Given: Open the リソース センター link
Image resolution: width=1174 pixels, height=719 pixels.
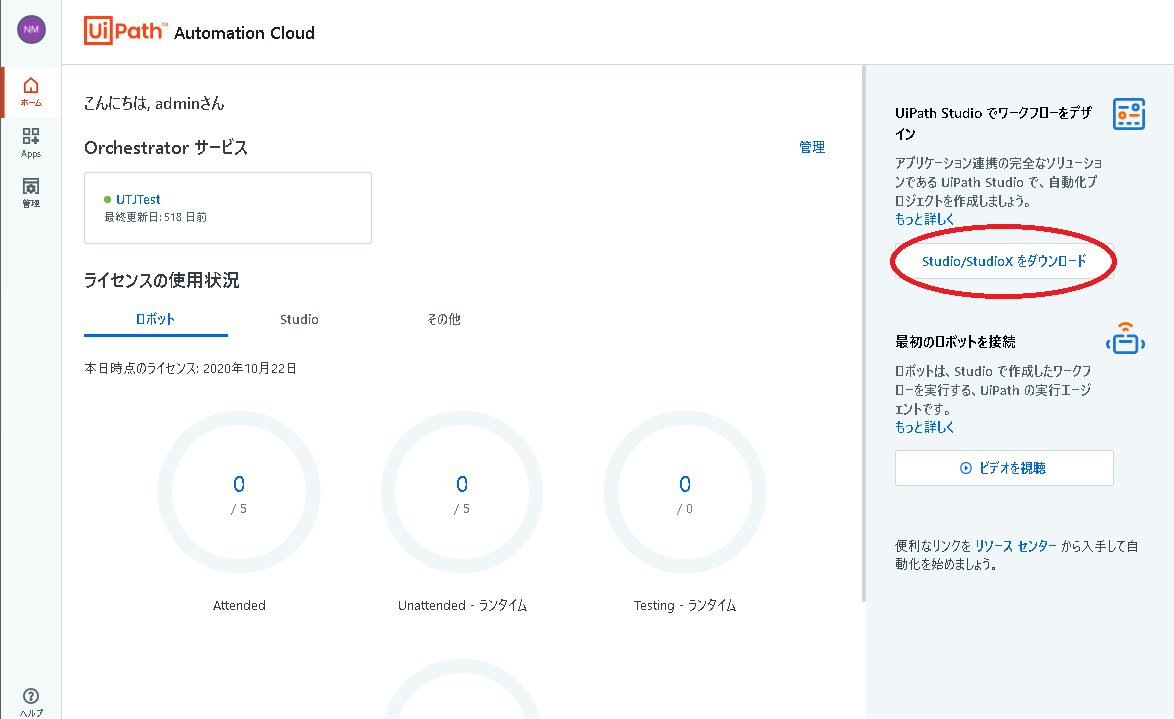Looking at the screenshot, I should coord(1016,546).
